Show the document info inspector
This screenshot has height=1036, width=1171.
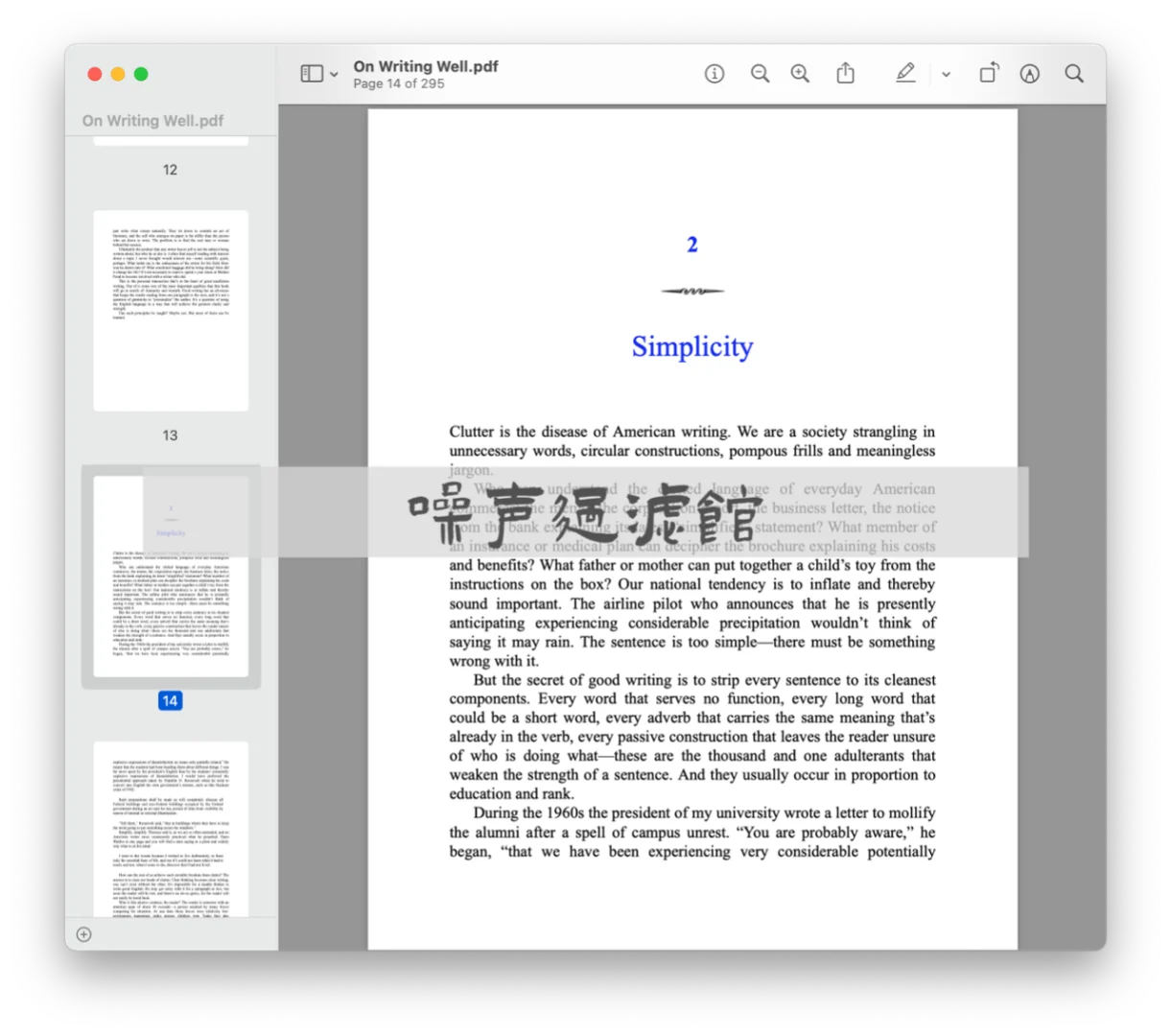pos(714,74)
